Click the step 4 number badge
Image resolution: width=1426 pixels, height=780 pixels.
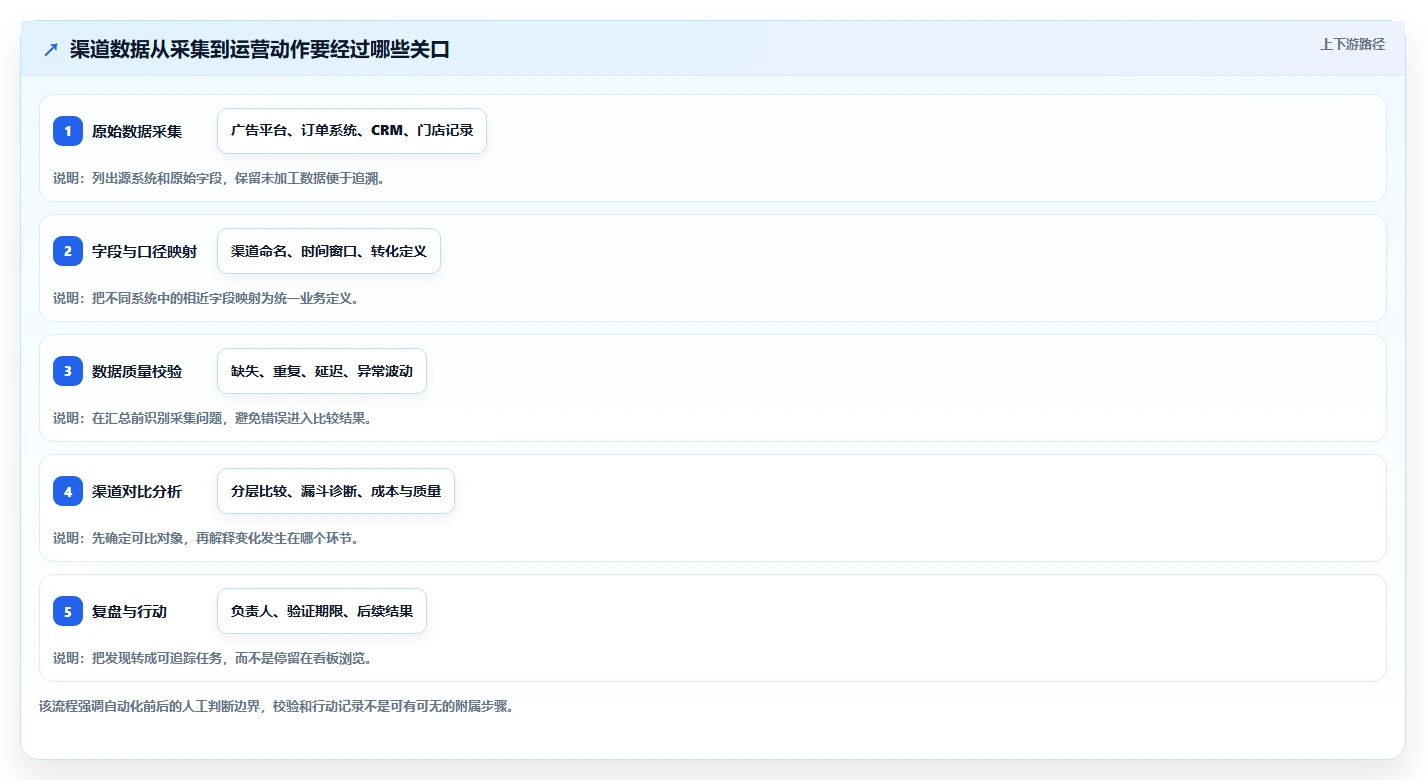[68, 491]
